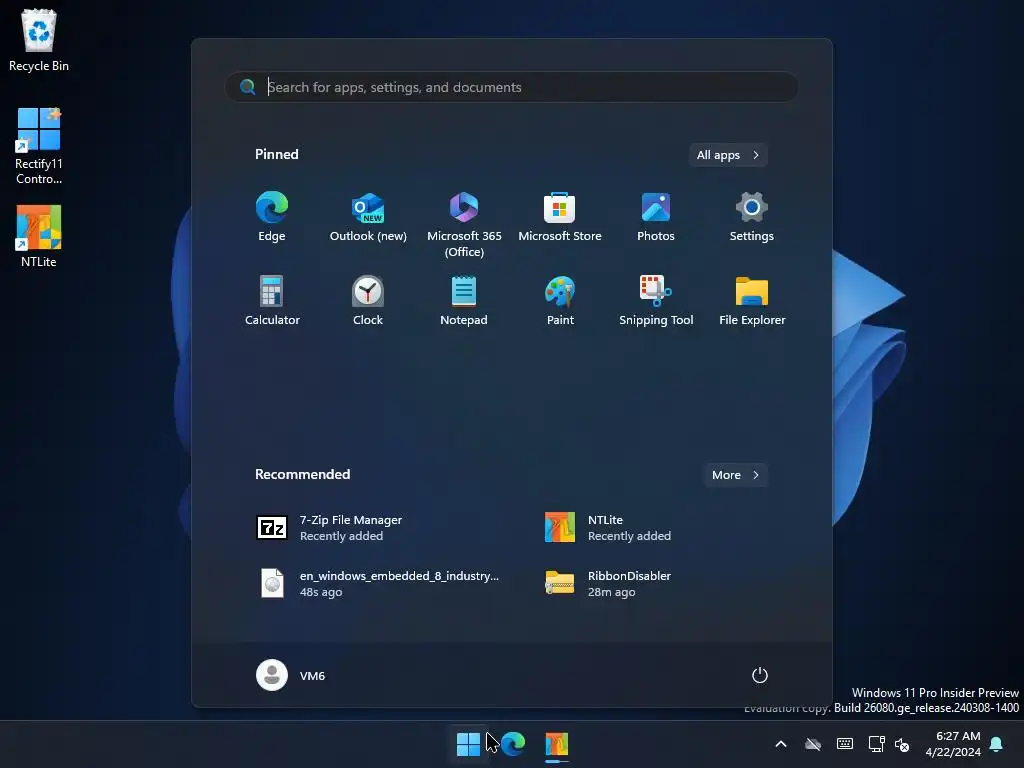Click the Start button on the taskbar
The image size is (1024, 768).
pyautogui.click(x=468, y=744)
